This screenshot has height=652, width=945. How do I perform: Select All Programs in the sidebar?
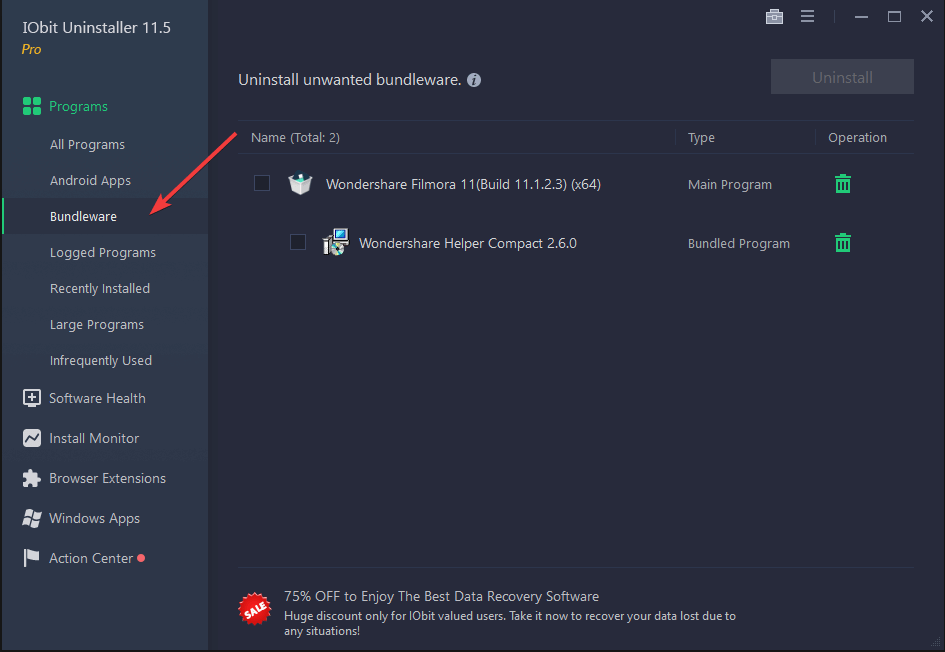pos(87,145)
